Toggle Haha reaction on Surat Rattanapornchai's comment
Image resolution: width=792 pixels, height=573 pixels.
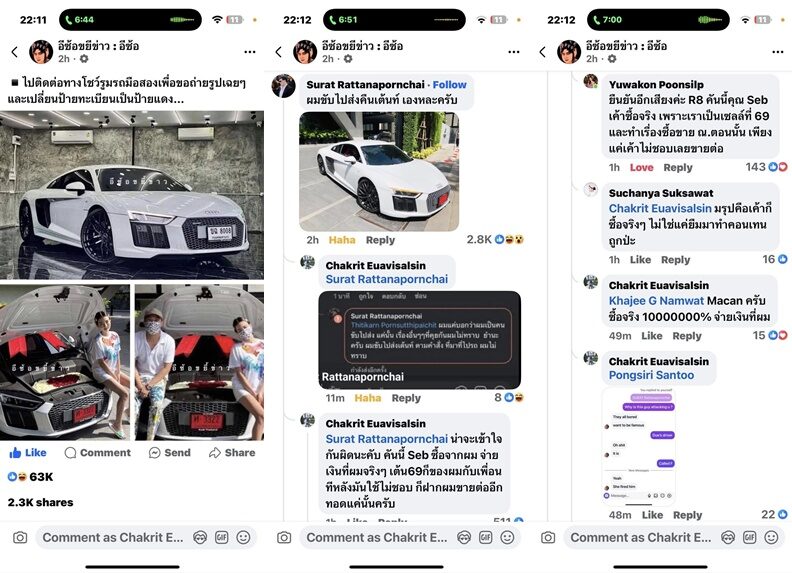click(342, 240)
